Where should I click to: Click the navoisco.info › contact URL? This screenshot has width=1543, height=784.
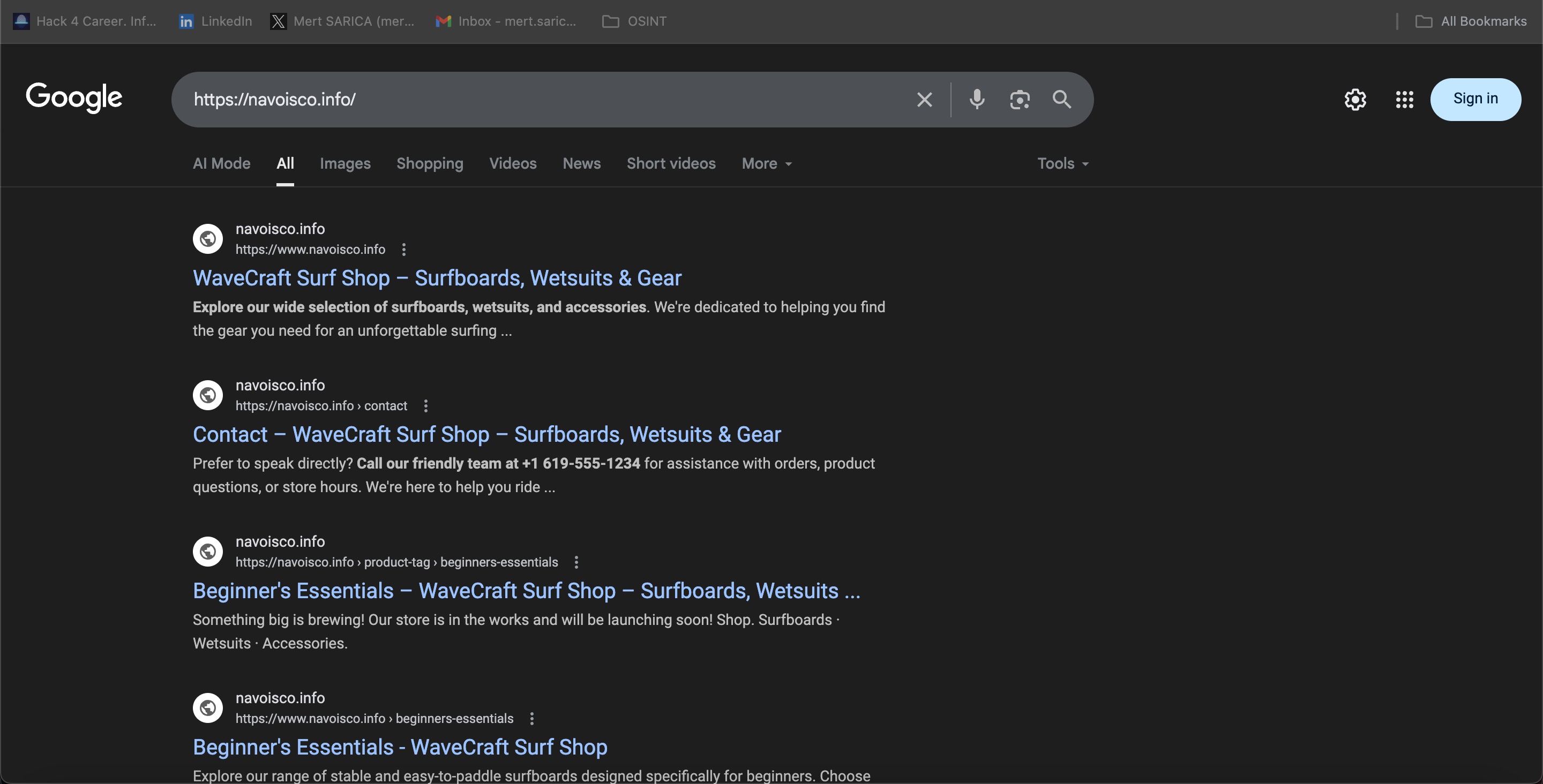(x=321, y=406)
